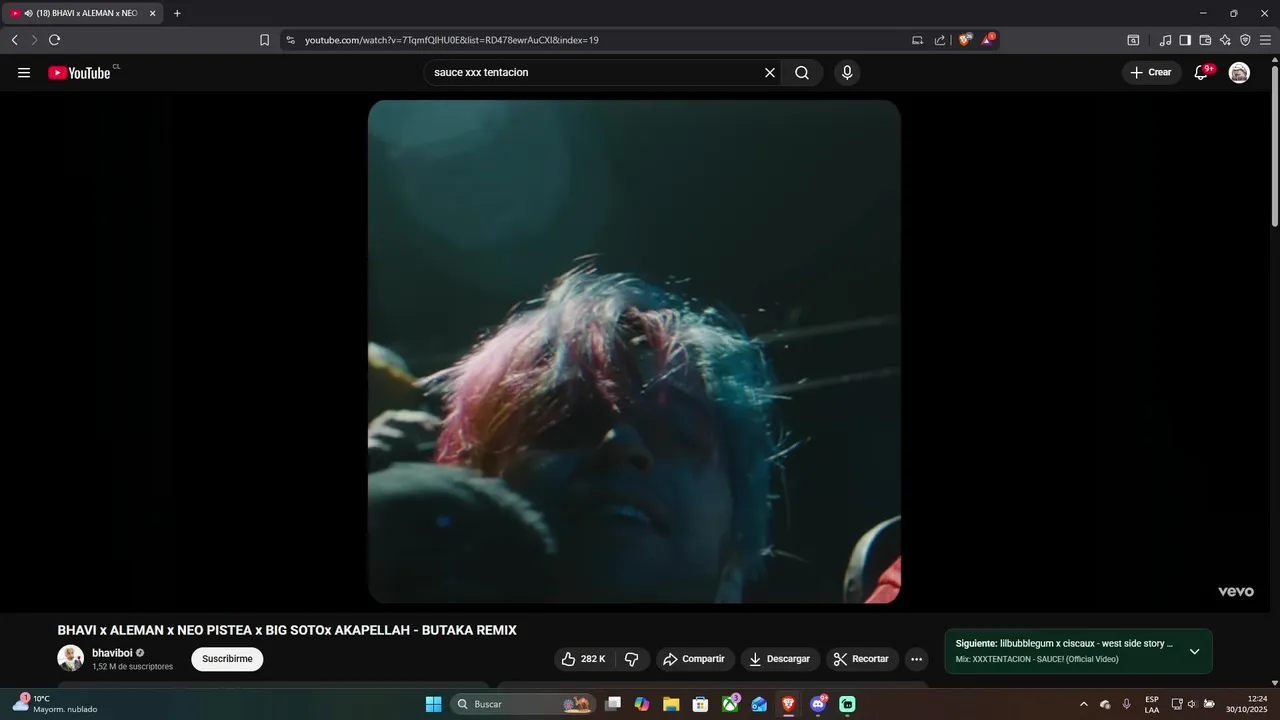This screenshot has height=720, width=1280.
Task: Click the page vertical scrollbar
Action: coord(1274,145)
